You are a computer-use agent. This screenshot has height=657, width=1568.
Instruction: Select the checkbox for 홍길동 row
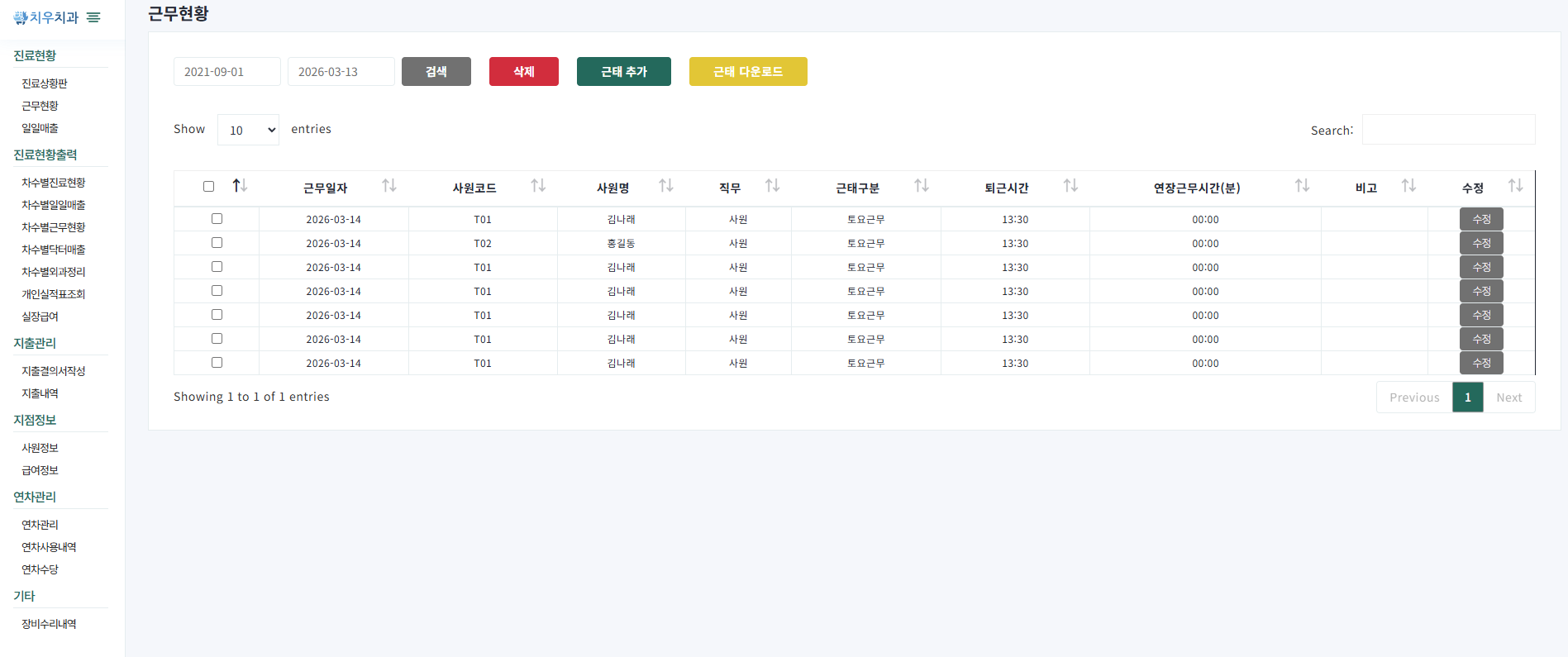point(217,243)
